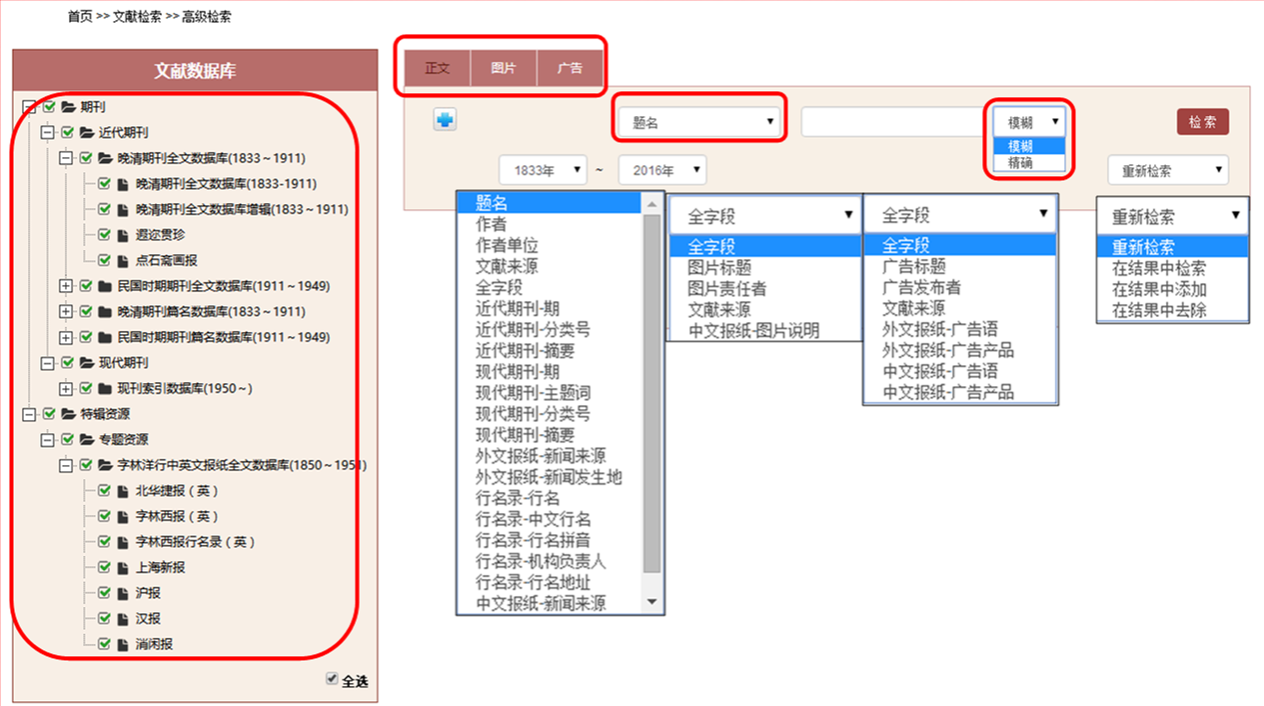1264x706 pixels.
Task: Click the folder icon beside 现代期刊
Action: click(x=87, y=363)
